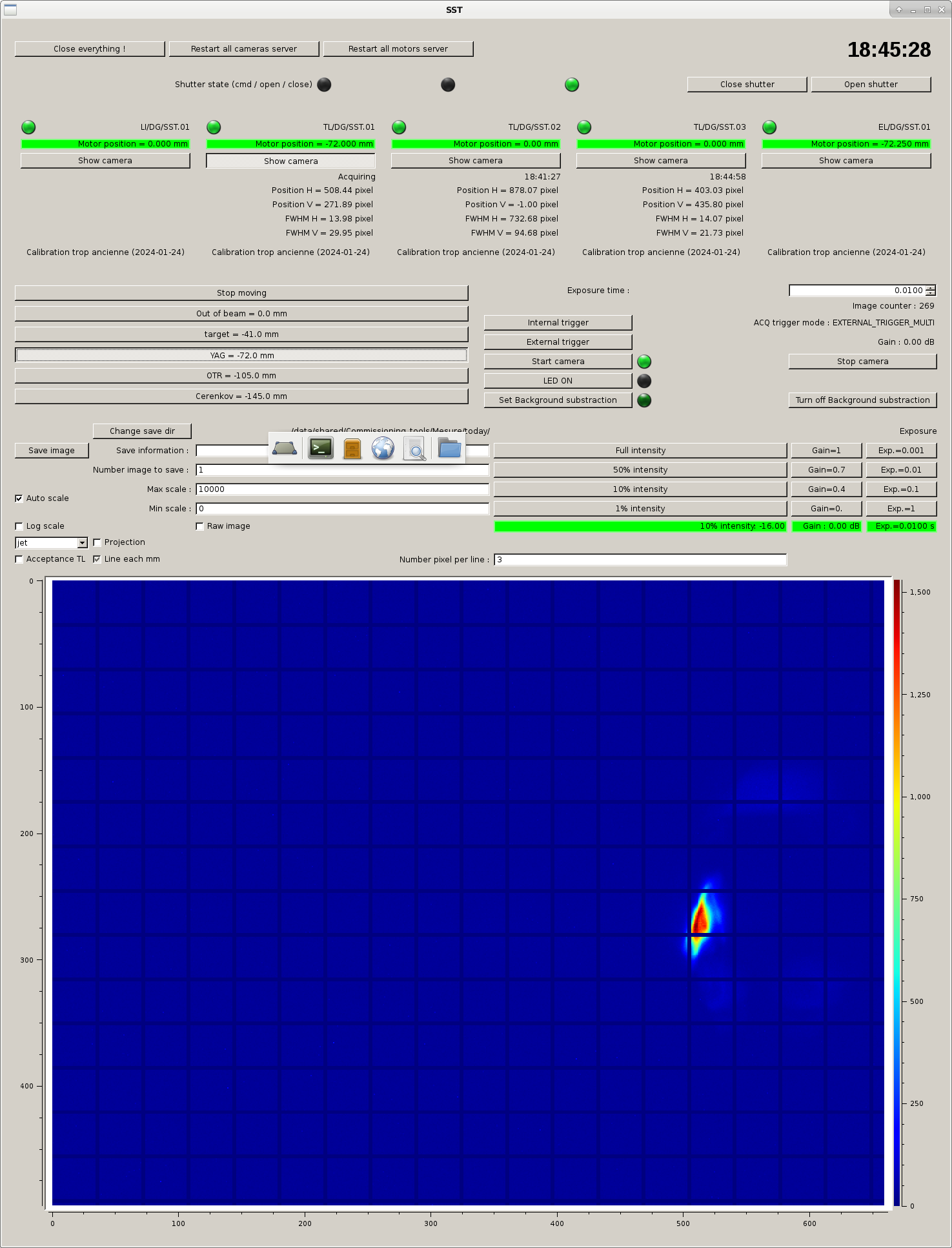Increase exposure time with the spinner arrow
Image resolution: width=952 pixels, height=1248 pixels.
pyautogui.click(x=930, y=288)
